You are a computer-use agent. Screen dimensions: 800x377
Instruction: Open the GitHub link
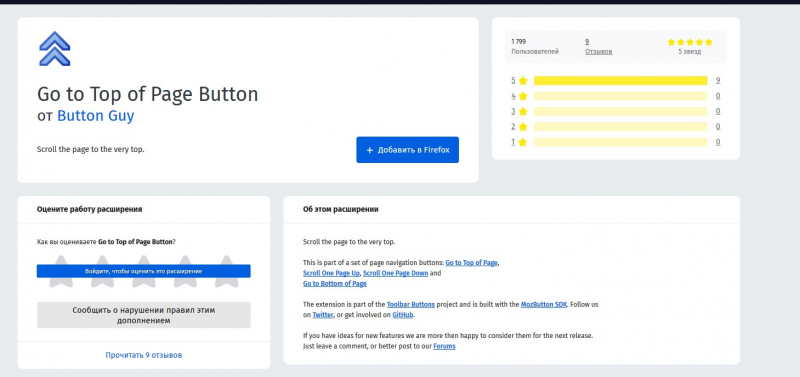403,315
